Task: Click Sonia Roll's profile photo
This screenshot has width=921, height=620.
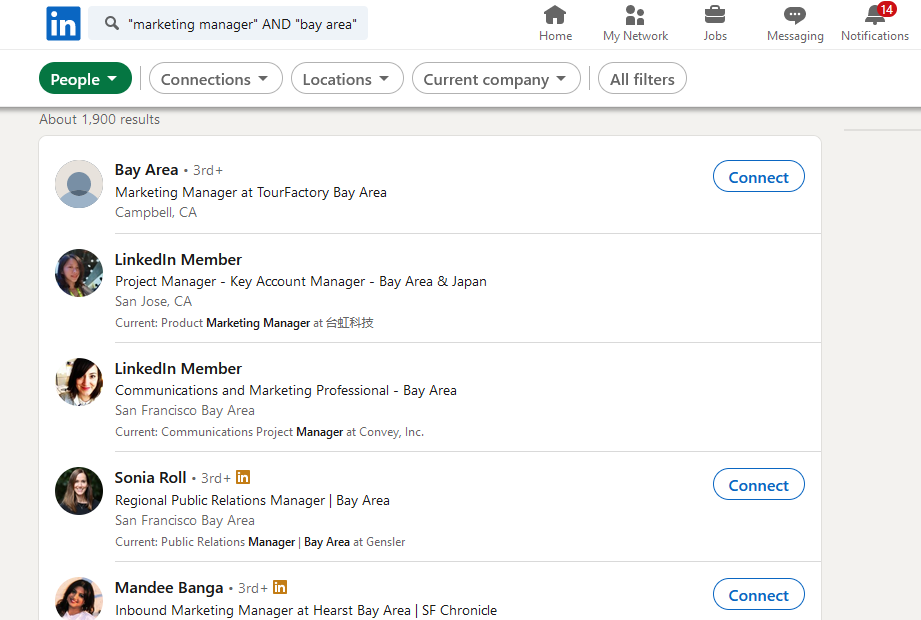Action: point(79,491)
